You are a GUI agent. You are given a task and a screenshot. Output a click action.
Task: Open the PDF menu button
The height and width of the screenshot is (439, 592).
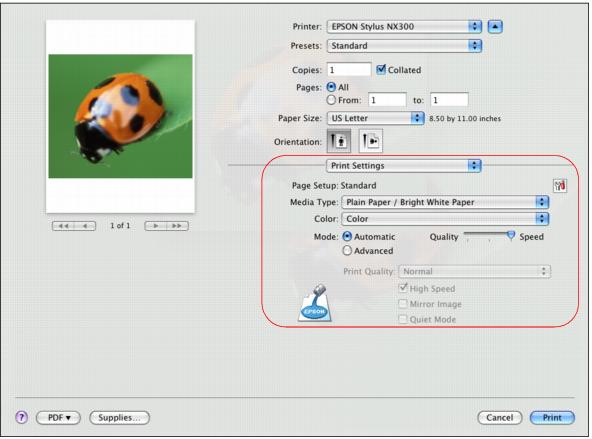pyautogui.click(x=59, y=417)
